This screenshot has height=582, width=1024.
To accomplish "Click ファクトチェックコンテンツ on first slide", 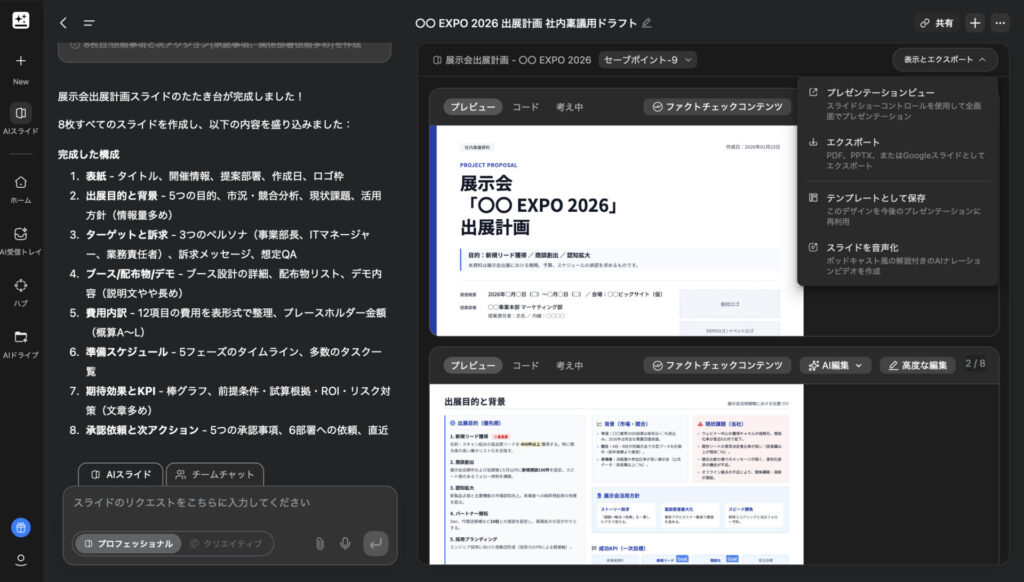I will pos(716,106).
